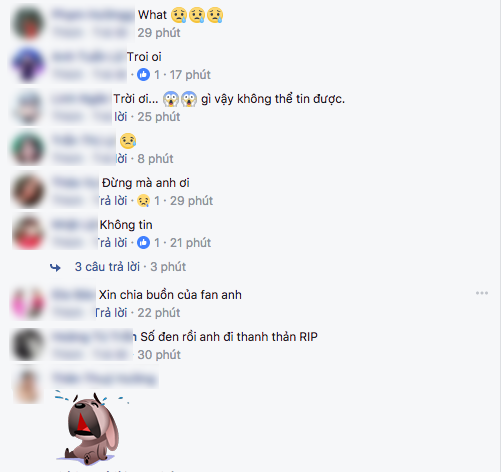Screen dimensions: 501x472
Task: Open the pink avatar beside "Xin chia buồn"
Action: tap(28, 303)
